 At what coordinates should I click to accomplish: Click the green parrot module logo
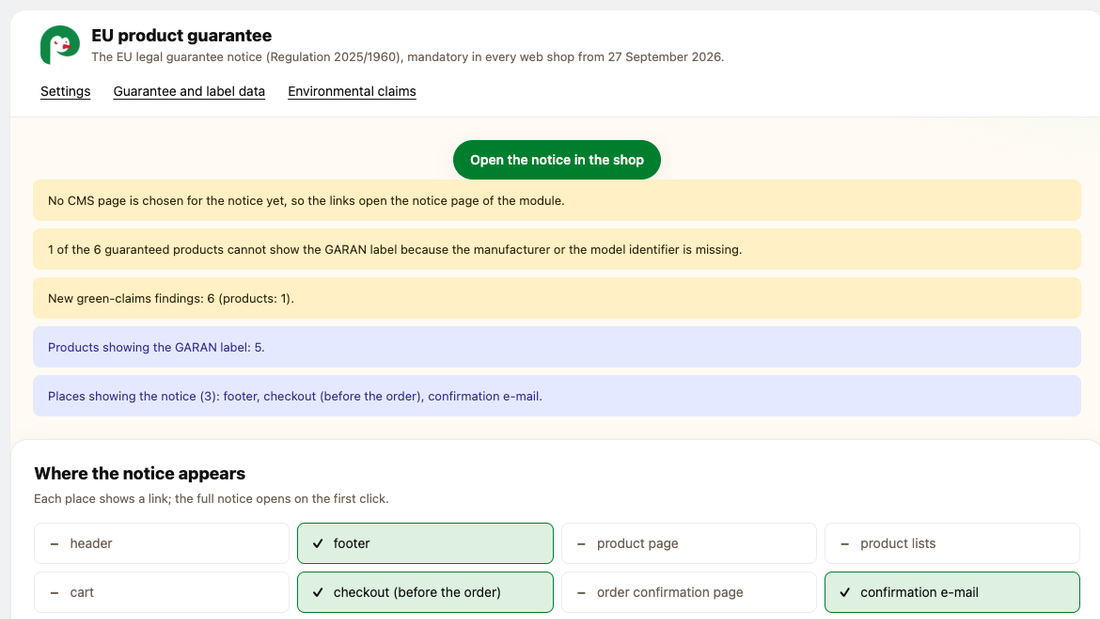pyautogui.click(x=60, y=45)
